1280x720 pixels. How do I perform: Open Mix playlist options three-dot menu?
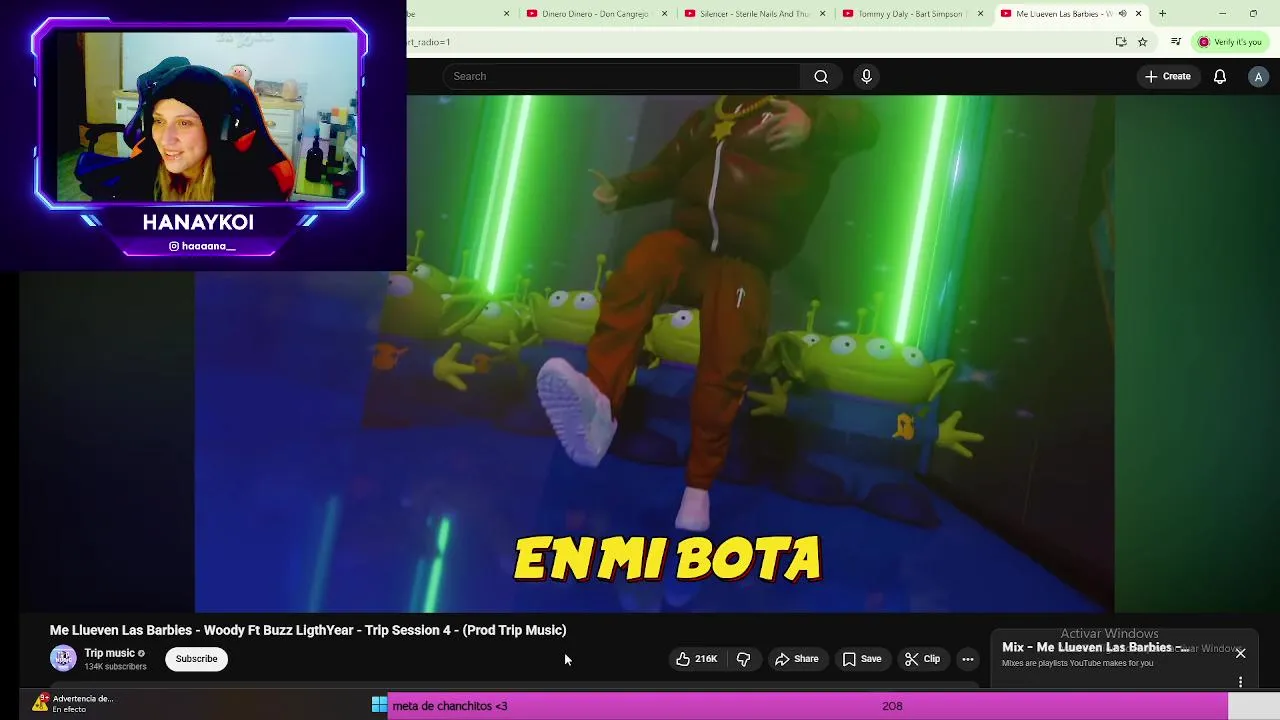click(1240, 682)
